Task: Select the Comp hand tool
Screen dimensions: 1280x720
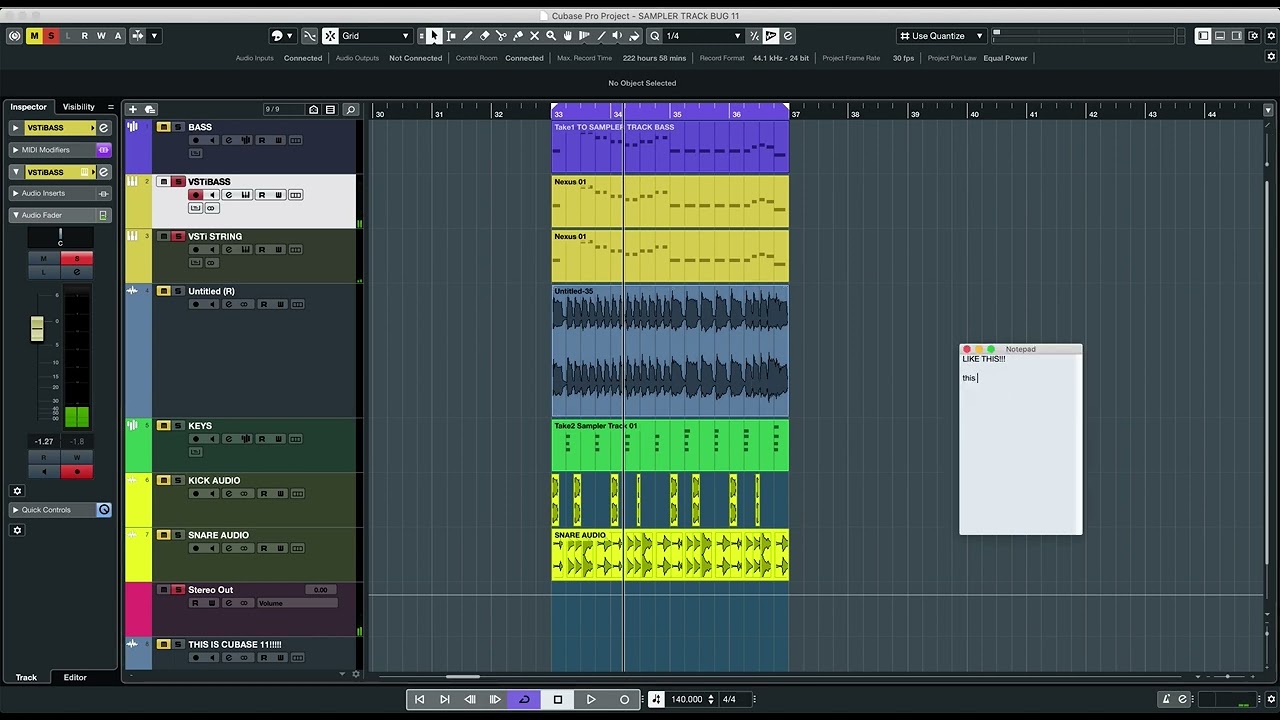Action: click(568, 36)
